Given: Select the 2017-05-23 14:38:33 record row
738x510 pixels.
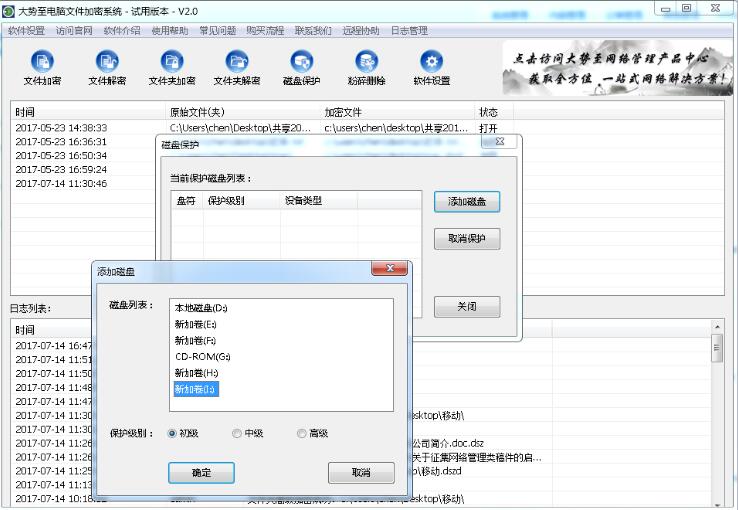Looking at the screenshot, I should pyautogui.click(x=367, y=128).
